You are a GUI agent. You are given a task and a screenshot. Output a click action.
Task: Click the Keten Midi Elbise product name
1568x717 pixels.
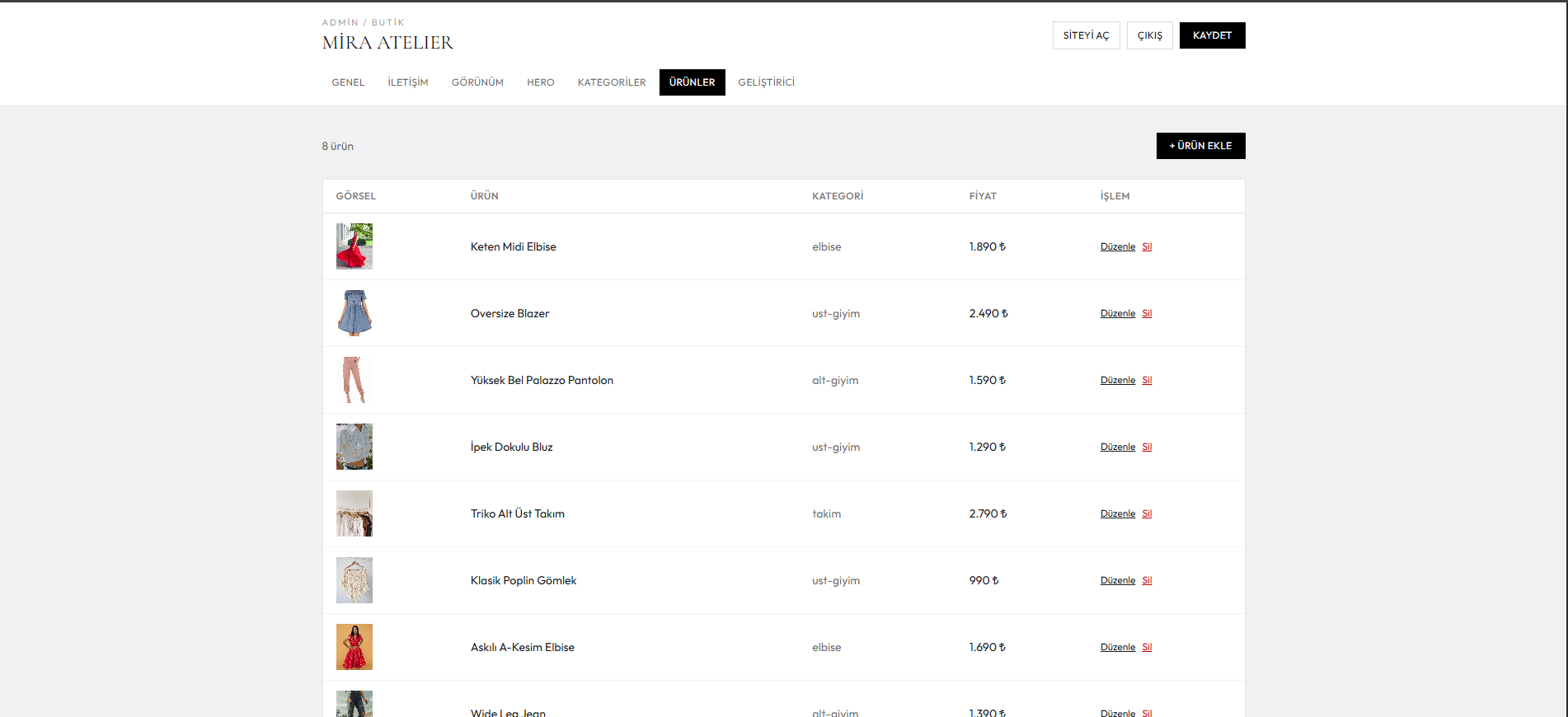pos(514,246)
